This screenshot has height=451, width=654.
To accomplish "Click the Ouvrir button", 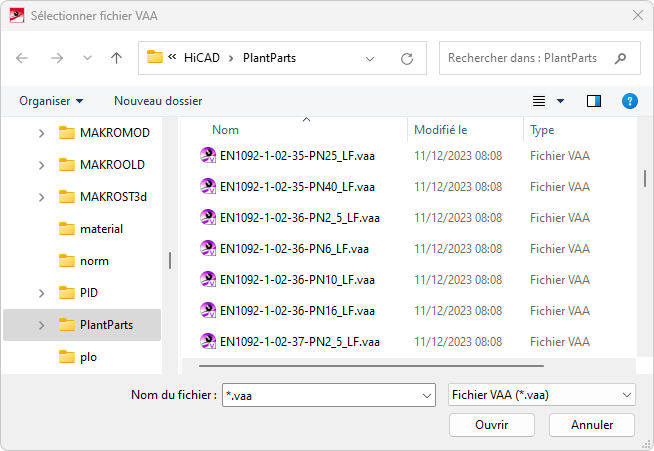I will [x=492, y=425].
